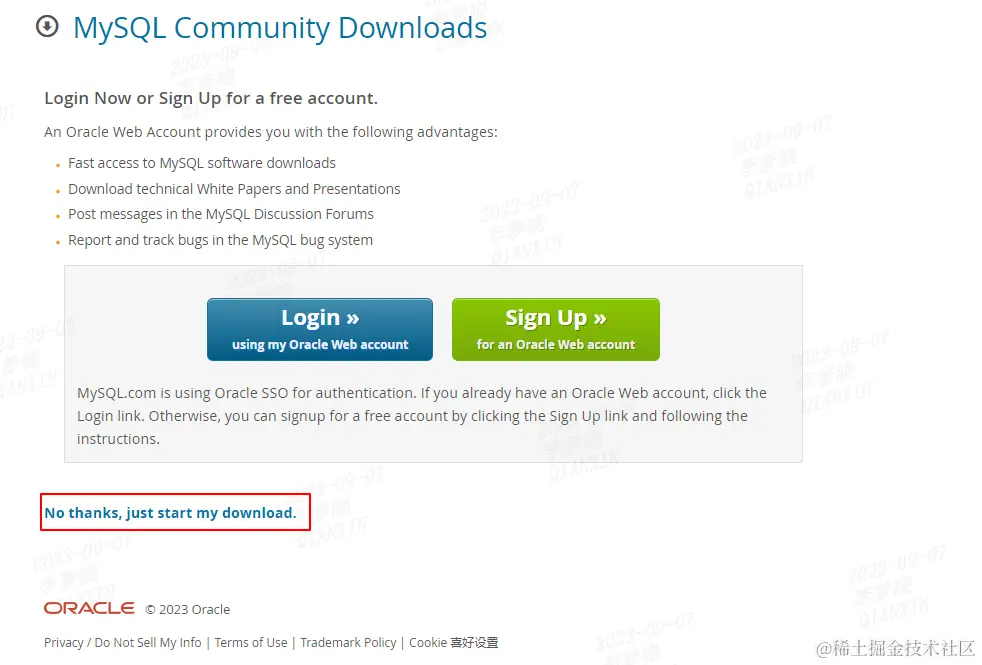View the Trademark Policy link
982x665 pixels.
click(348, 642)
